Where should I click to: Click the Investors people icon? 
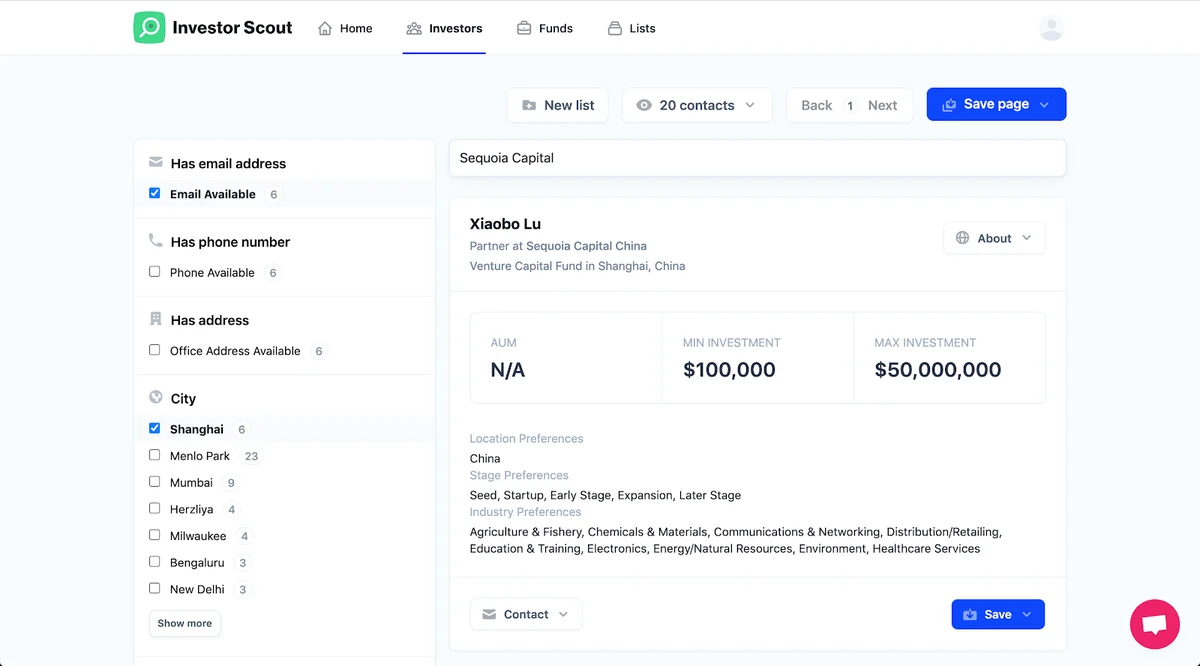click(x=414, y=28)
